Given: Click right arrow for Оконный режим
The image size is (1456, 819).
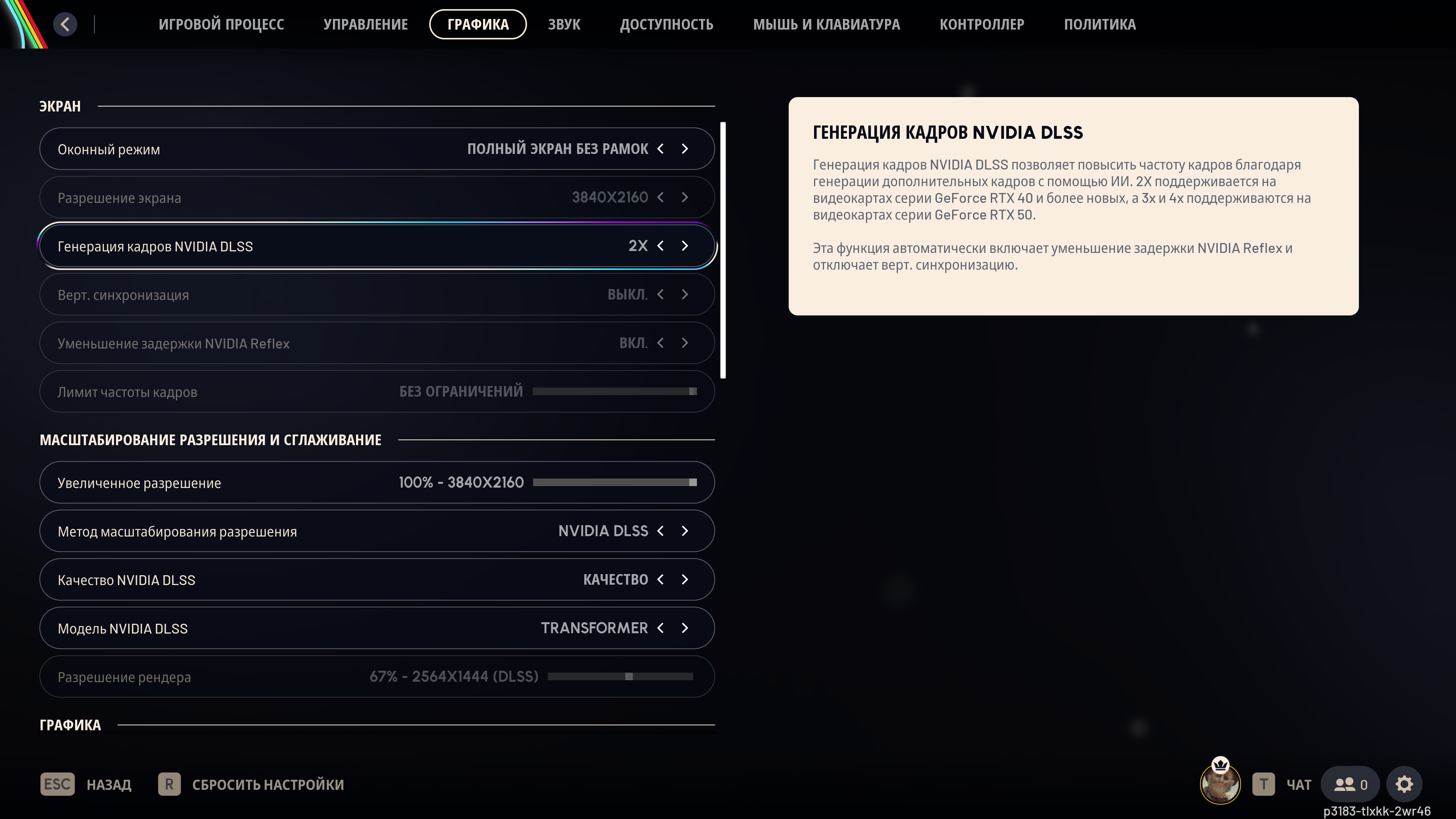Looking at the screenshot, I should (685, 149).
